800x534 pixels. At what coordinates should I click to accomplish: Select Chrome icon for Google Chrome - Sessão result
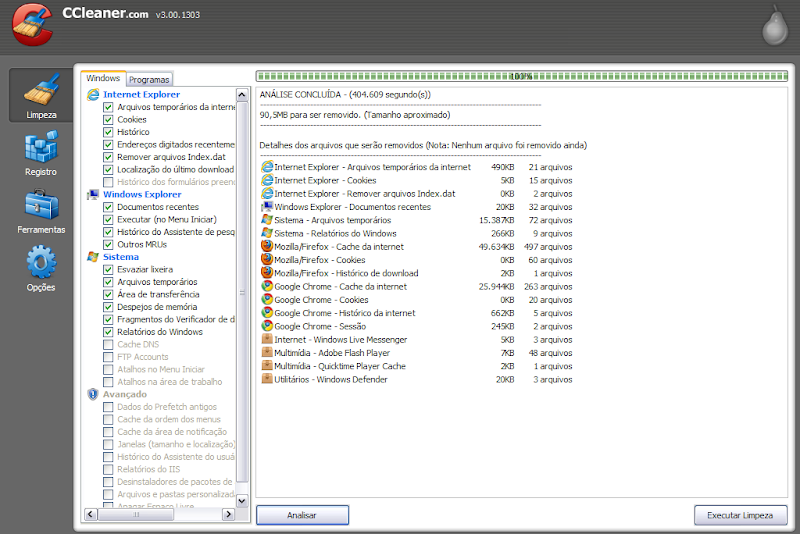pyautogui.click(x=267, y=326)
